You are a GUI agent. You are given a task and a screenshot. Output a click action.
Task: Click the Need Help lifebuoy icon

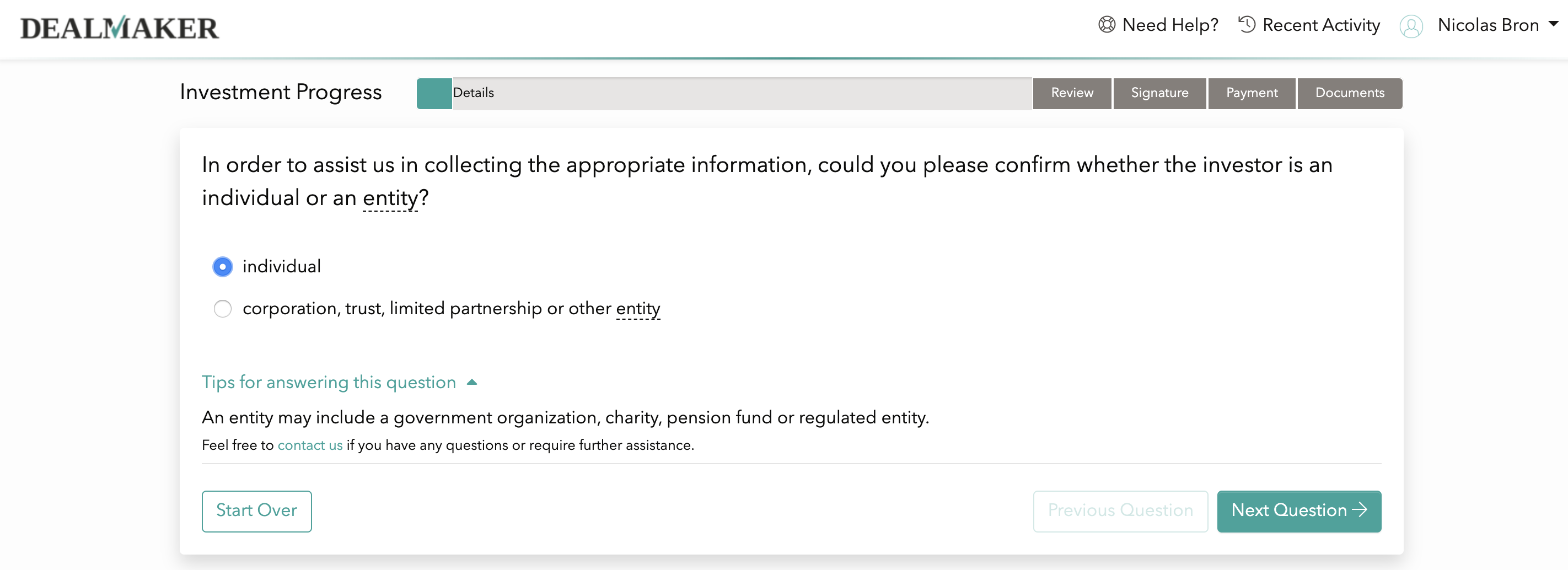(x=1107, y=25)
